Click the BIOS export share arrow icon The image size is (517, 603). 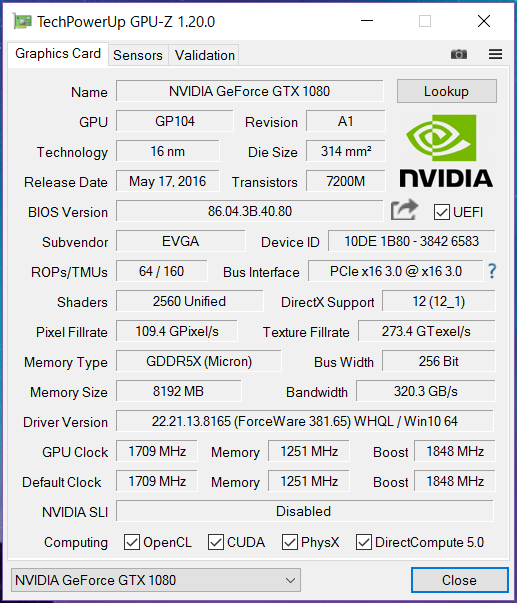[x=404, y=210]
